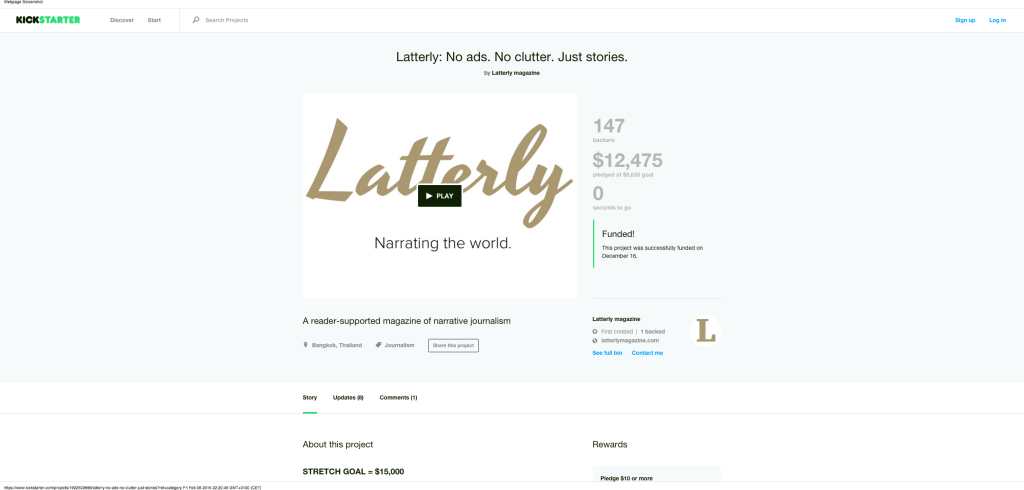
Task: Switch to the Story tab
Action: tap(310, 397)
